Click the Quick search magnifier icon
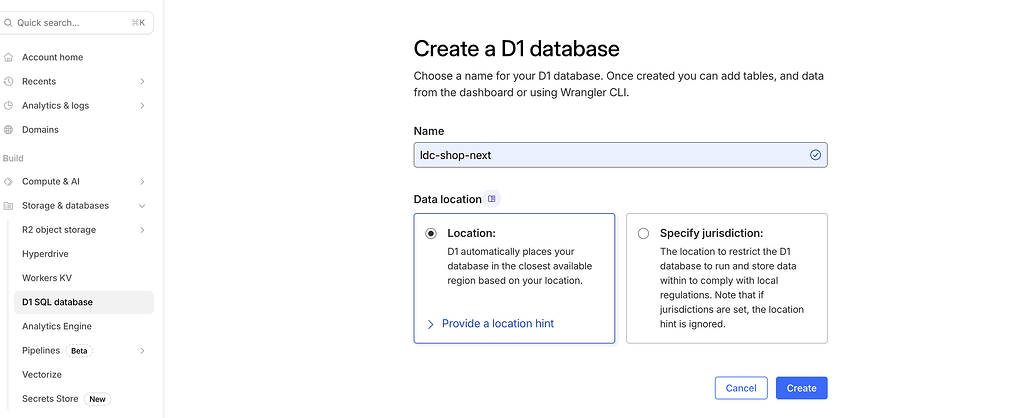This screenshot has width=1024, height=418. 8,23
